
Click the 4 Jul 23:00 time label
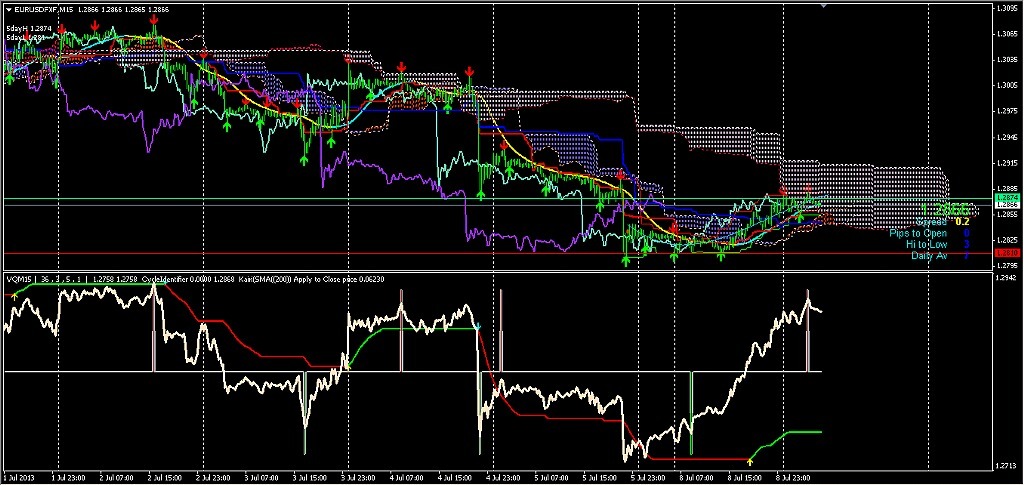coord(503,478)
